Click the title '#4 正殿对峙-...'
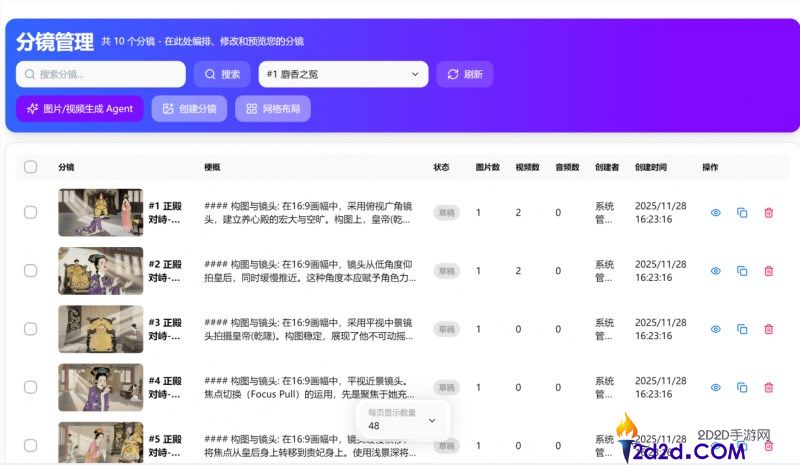The width and height of the screenshot is (800, 465). [165, 387]
